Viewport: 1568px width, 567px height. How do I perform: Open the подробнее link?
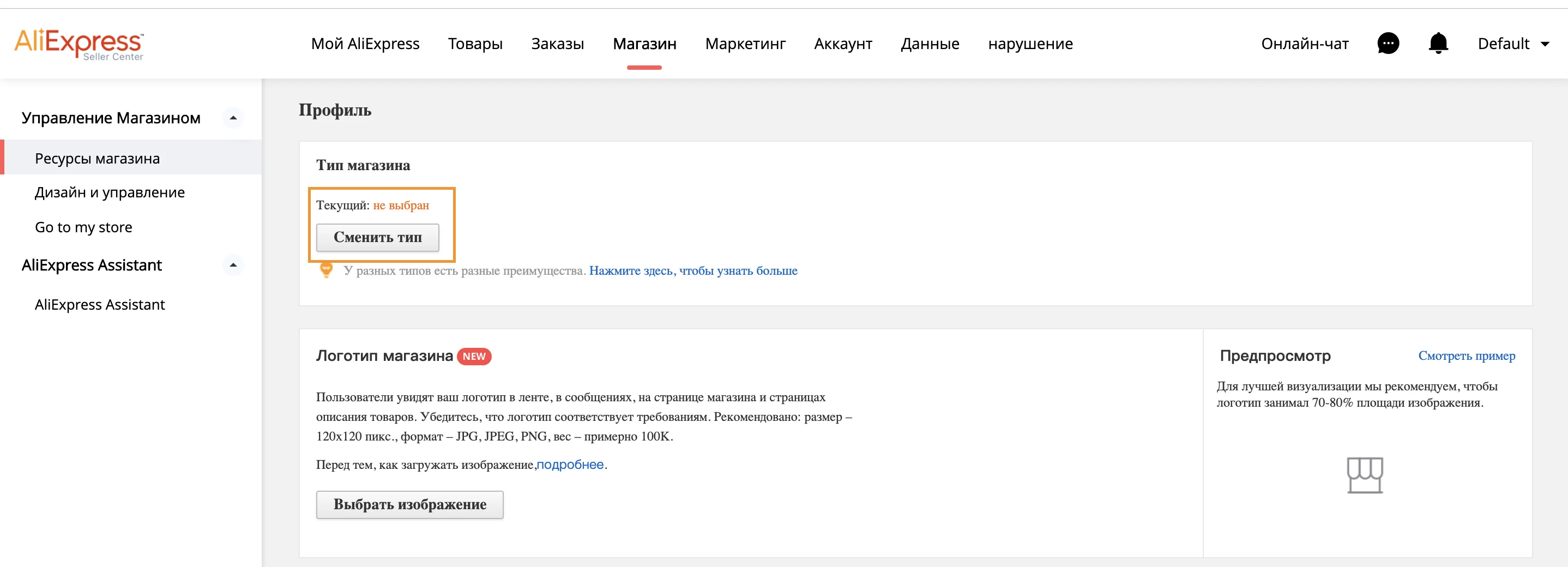(x=570, y=465)
